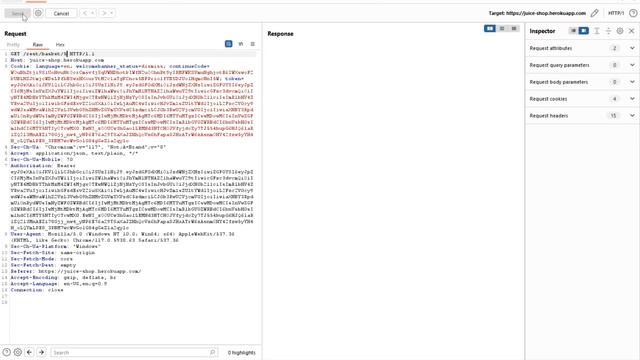The height and width of the screenshot is (360, 640).
Task: Click Request query parameters label
Action: pos(559,65)
